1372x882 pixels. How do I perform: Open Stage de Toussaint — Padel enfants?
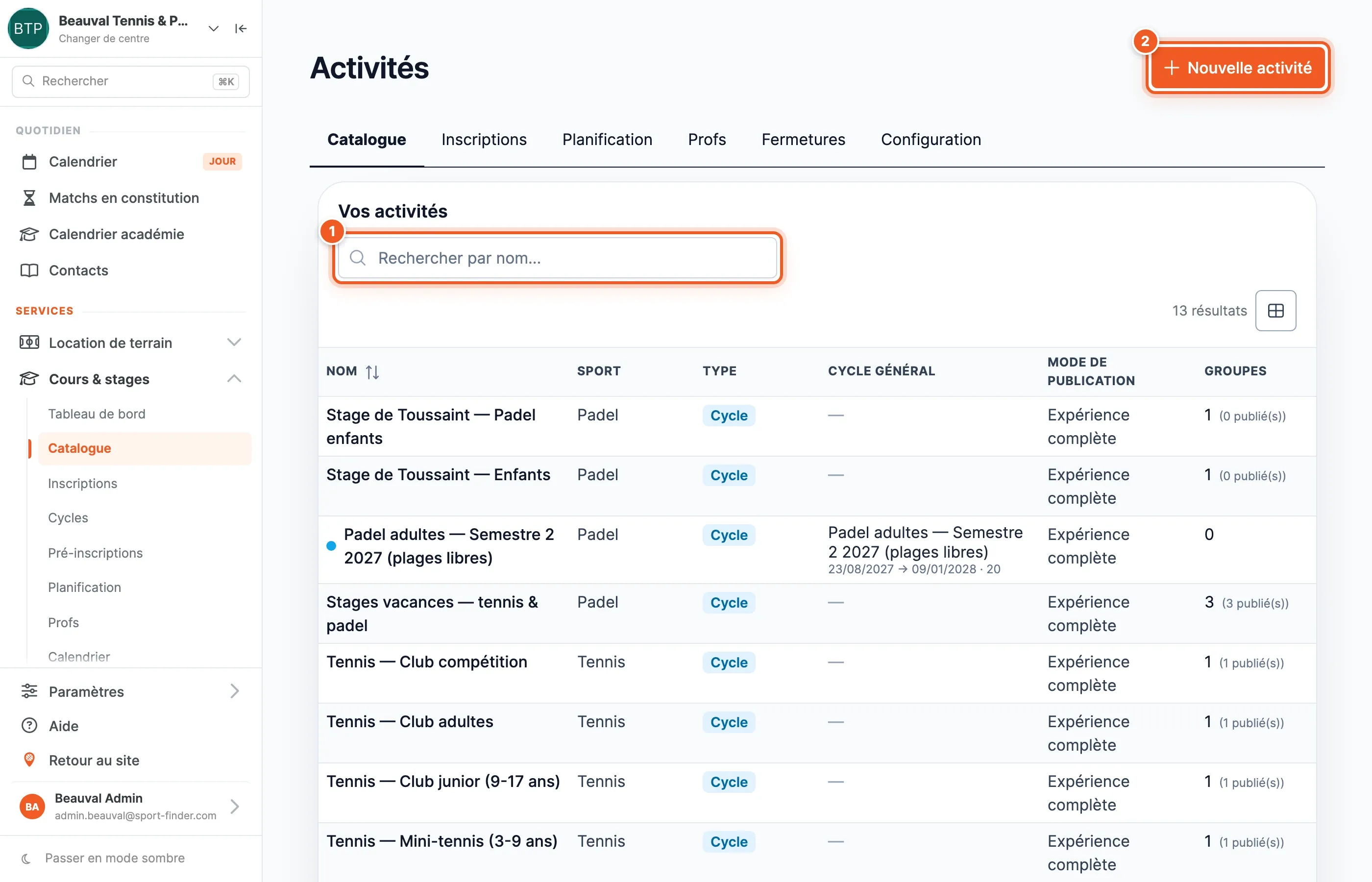[x=431, y=426]
